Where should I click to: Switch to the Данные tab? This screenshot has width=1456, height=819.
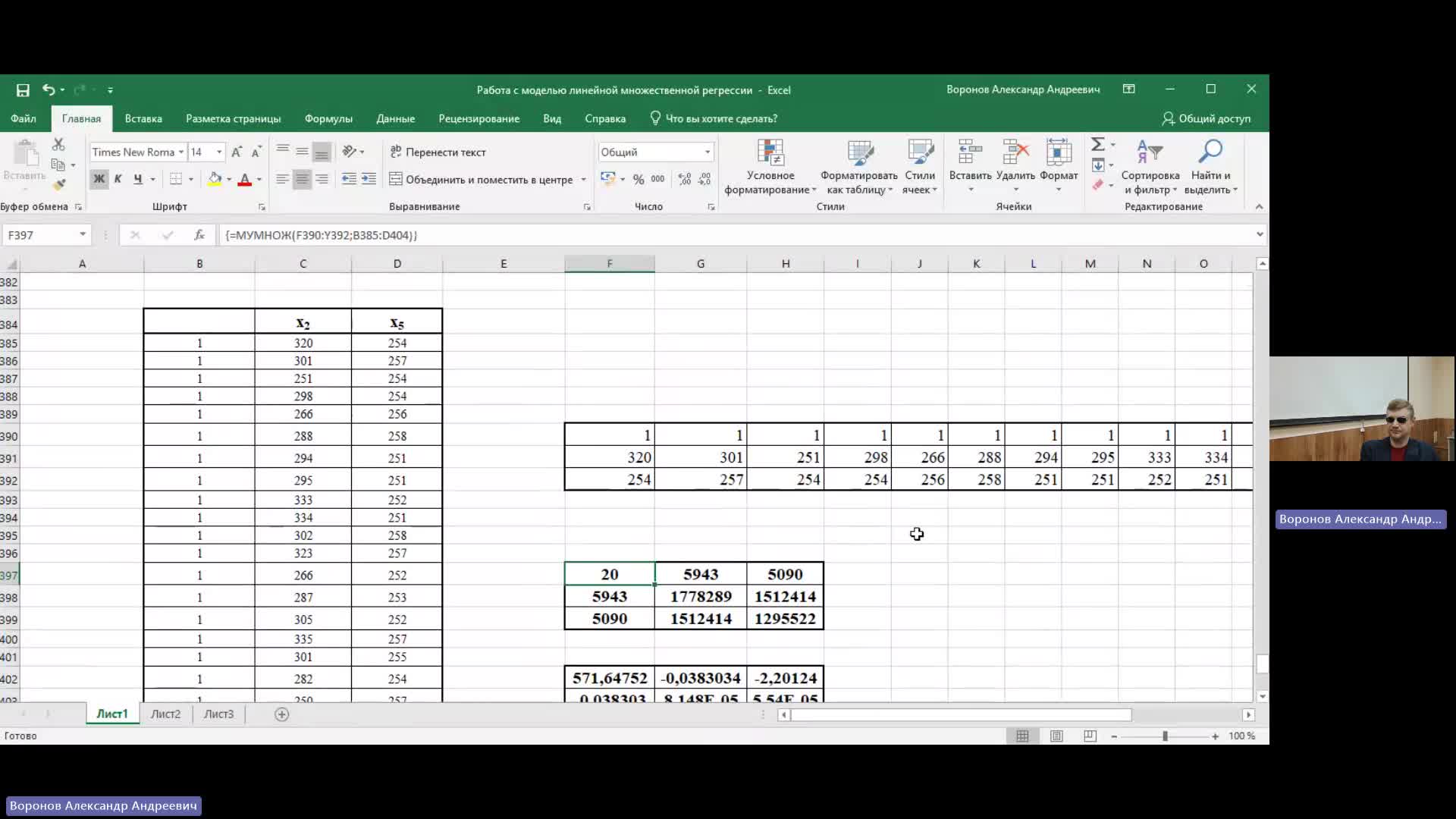click(x=395, y=118)
